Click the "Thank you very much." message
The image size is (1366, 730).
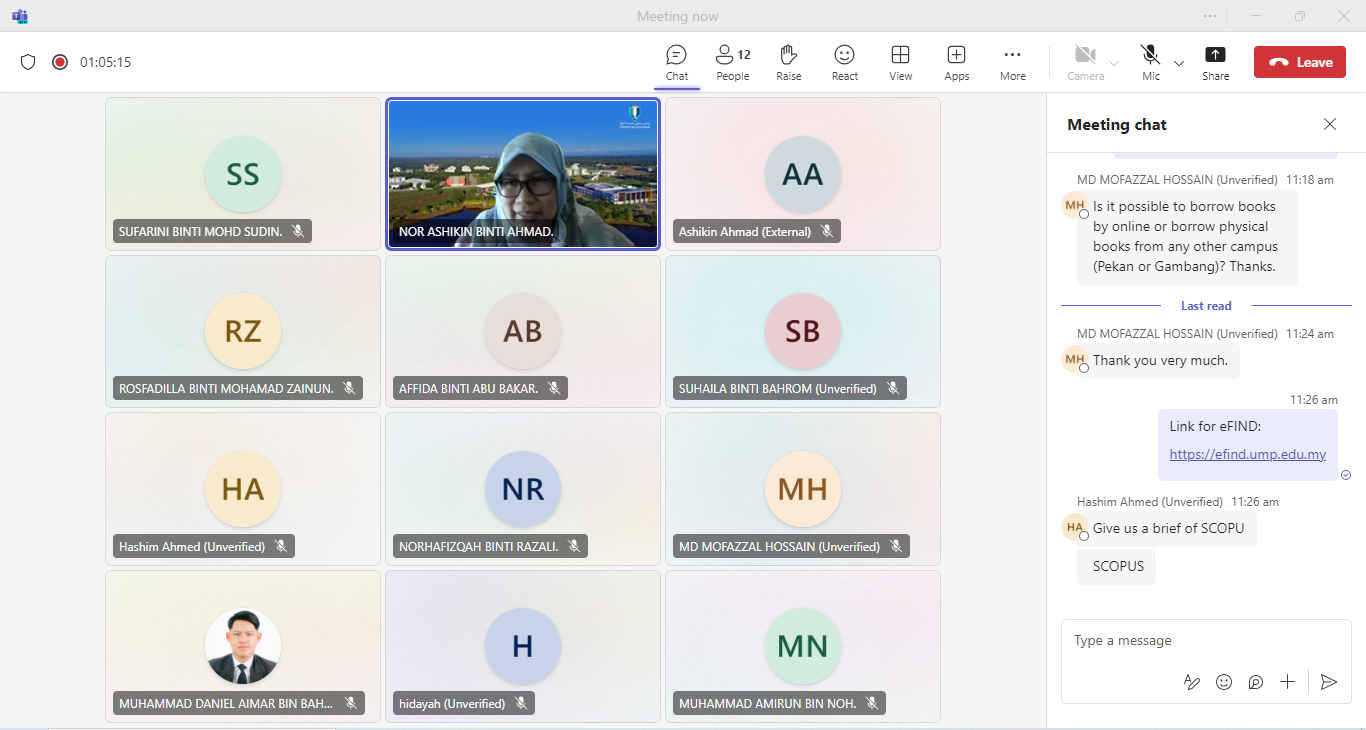tap(1160, 360)
